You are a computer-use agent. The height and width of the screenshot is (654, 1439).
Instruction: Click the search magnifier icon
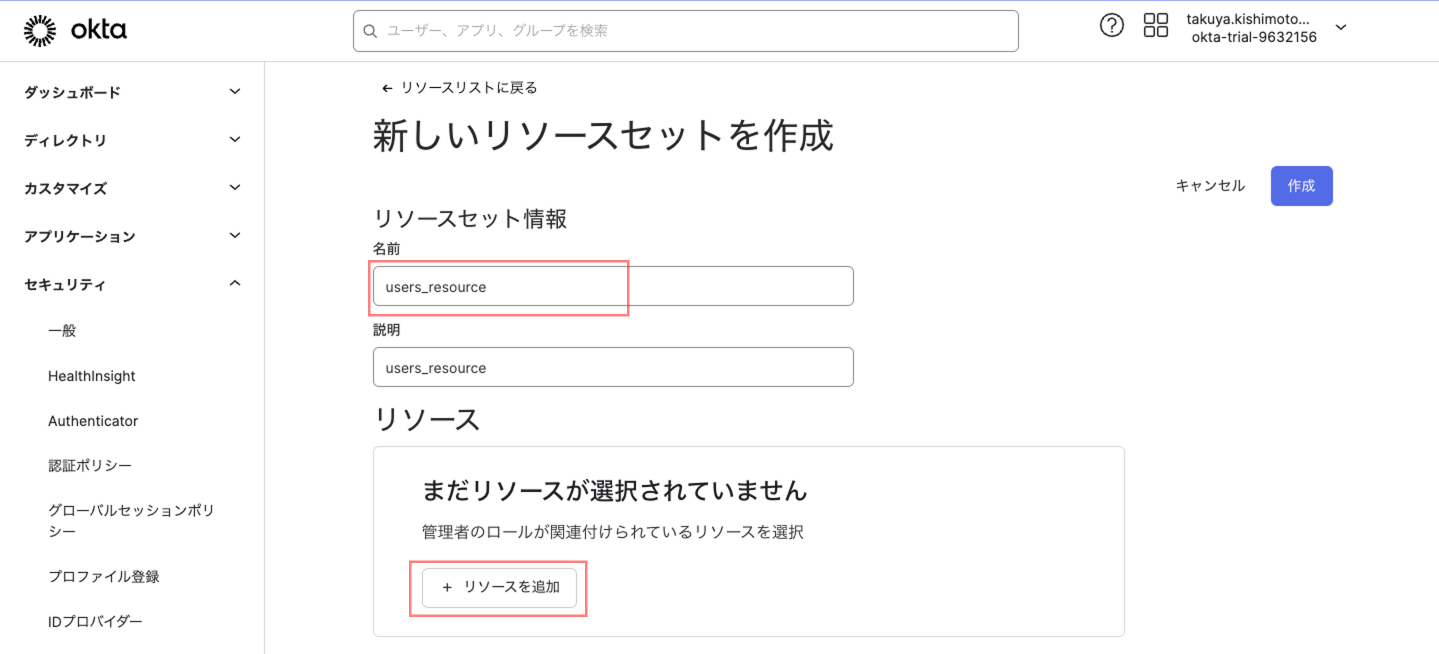[x=370, y=31]
